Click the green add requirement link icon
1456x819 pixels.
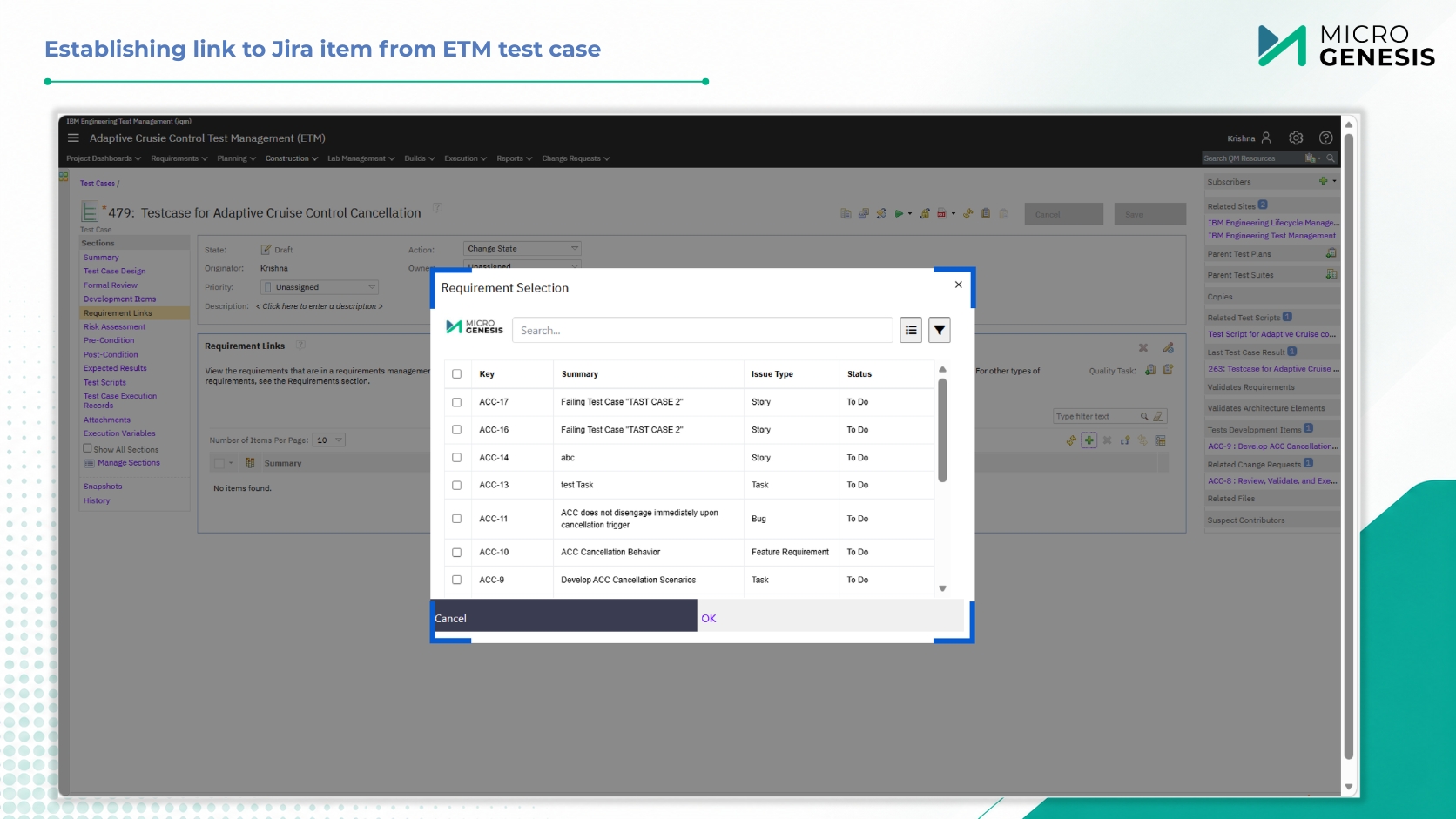click(1089, 440)
